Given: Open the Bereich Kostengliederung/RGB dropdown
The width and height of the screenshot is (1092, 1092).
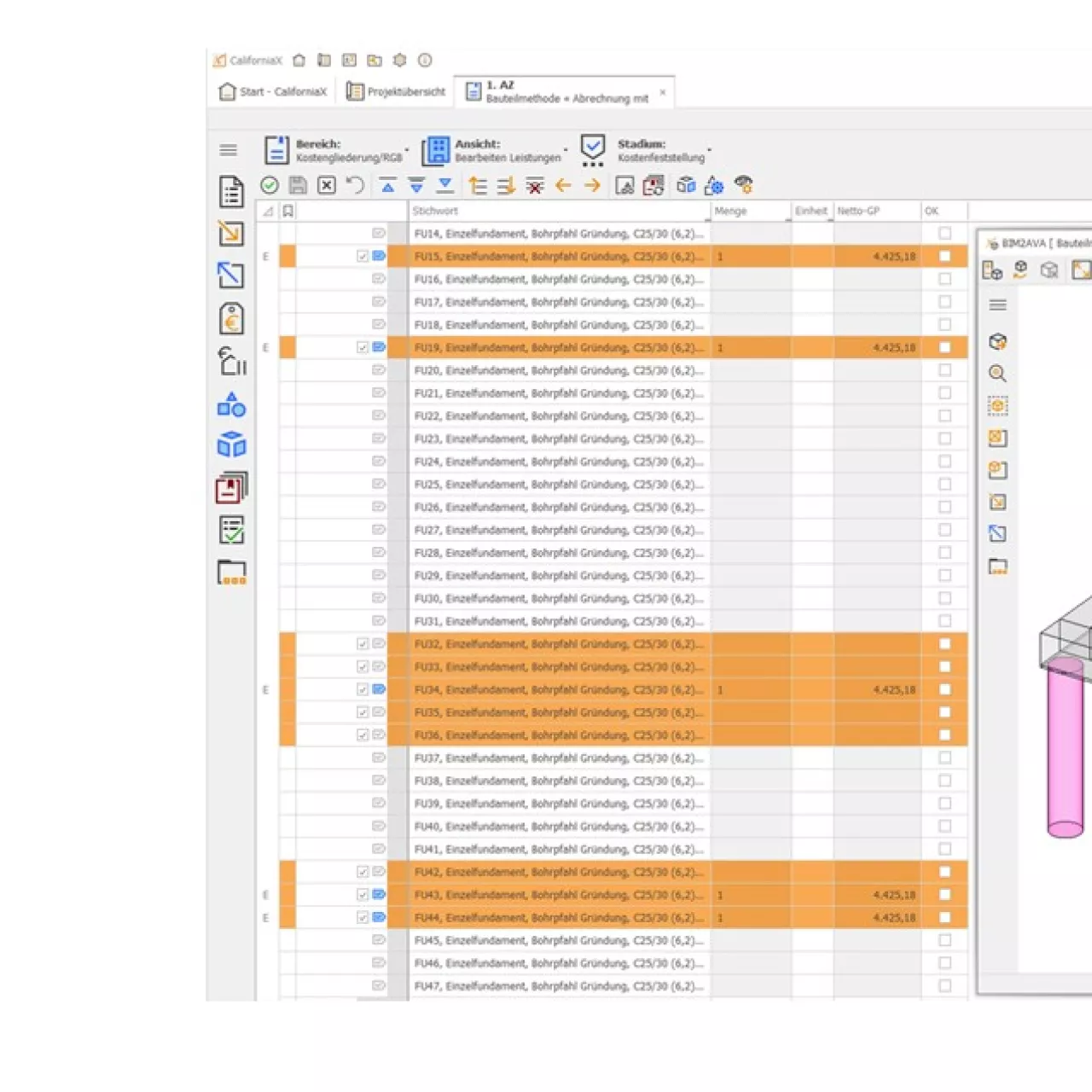Looking at the screenshot, I should point(408,149).
